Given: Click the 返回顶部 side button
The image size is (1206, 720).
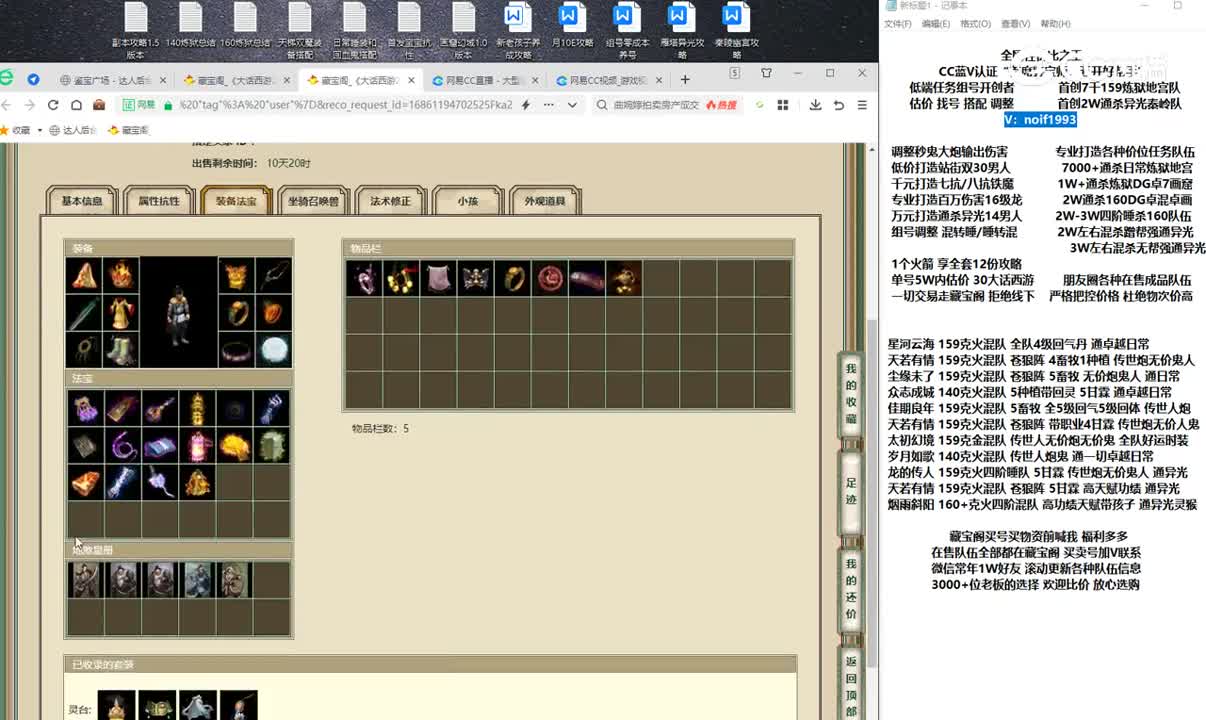Looking at the screenshot, I should pos(851,685).
